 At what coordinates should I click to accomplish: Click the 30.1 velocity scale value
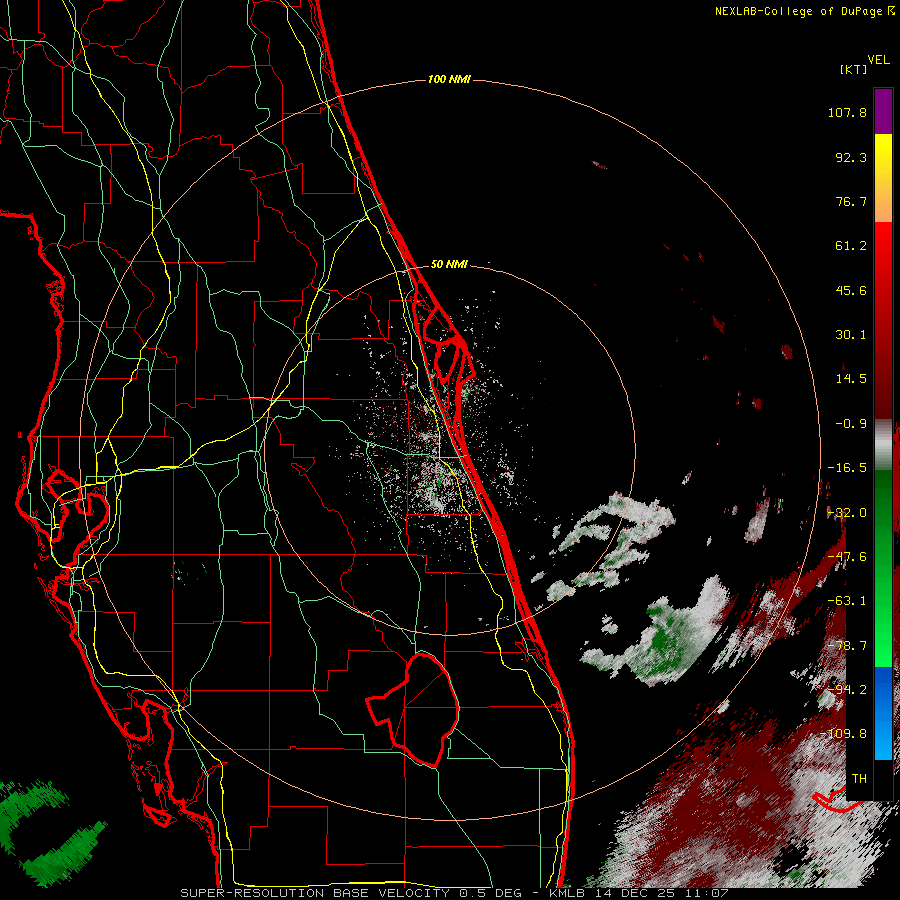point(851,335)
